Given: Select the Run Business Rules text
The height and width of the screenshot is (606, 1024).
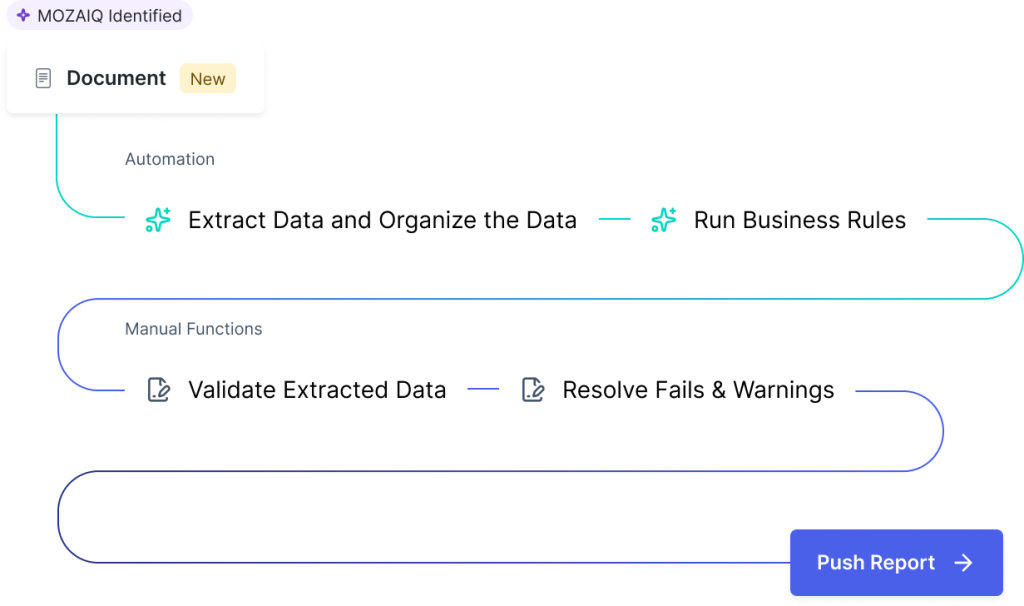Looking at the screenshot, I should click(x=799, y=220).
